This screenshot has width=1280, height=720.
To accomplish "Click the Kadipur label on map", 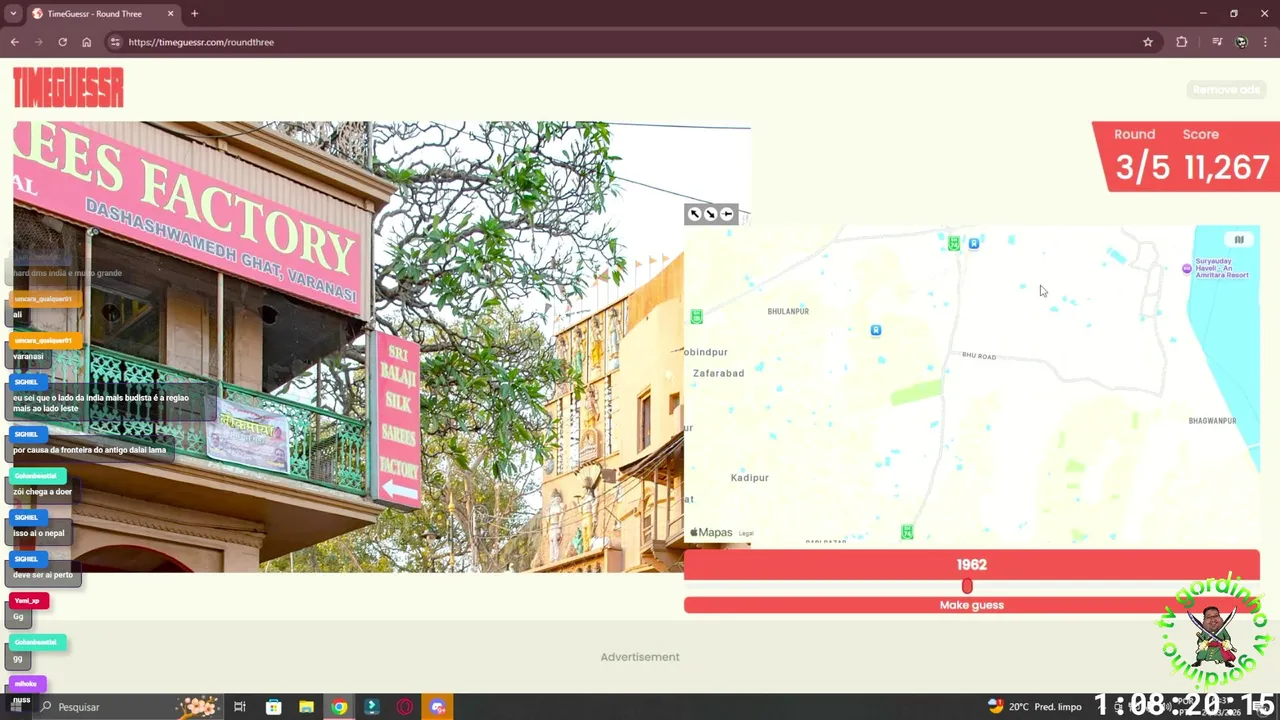I will [750, 478].
